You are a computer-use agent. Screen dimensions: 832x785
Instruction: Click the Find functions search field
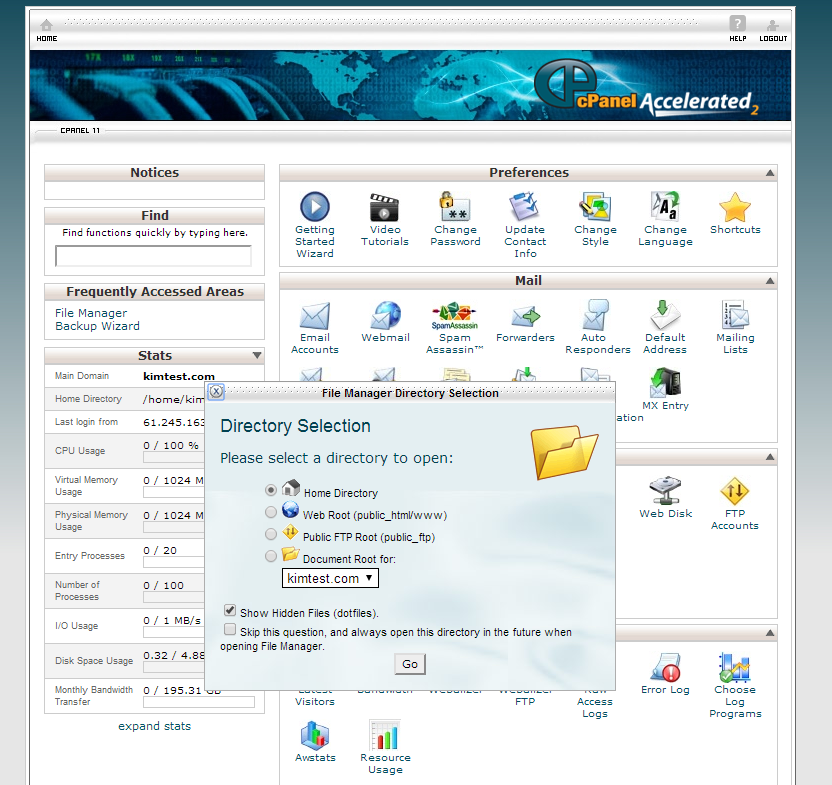click(x=154, y=254)
